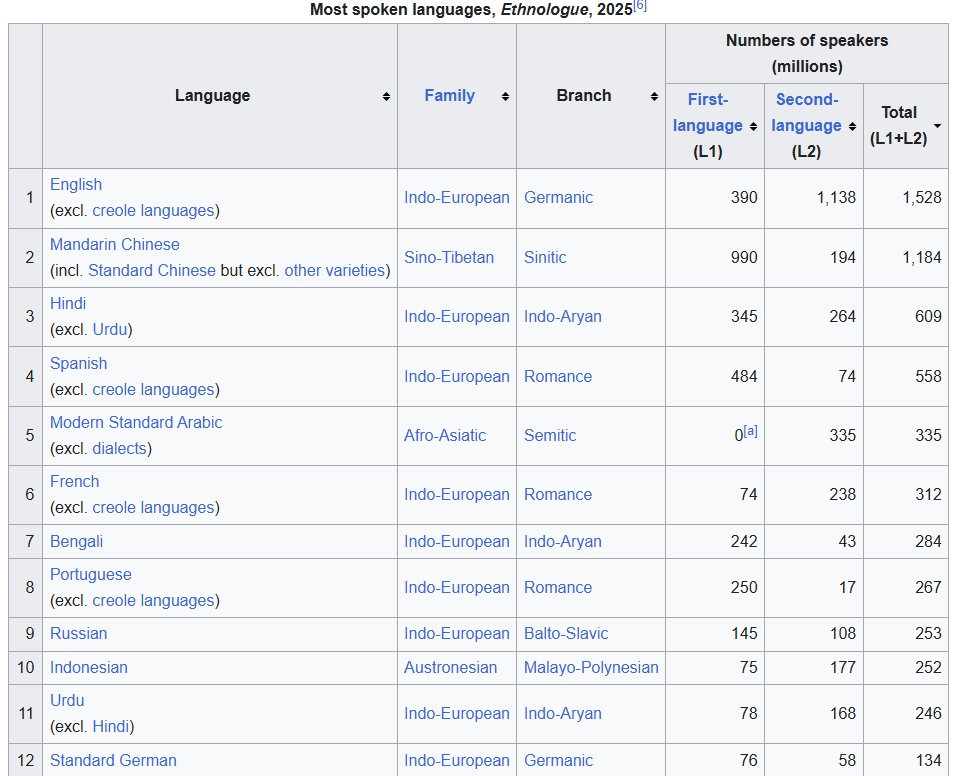Open Indo-Aryan link in Urdu row

[563, 713]
